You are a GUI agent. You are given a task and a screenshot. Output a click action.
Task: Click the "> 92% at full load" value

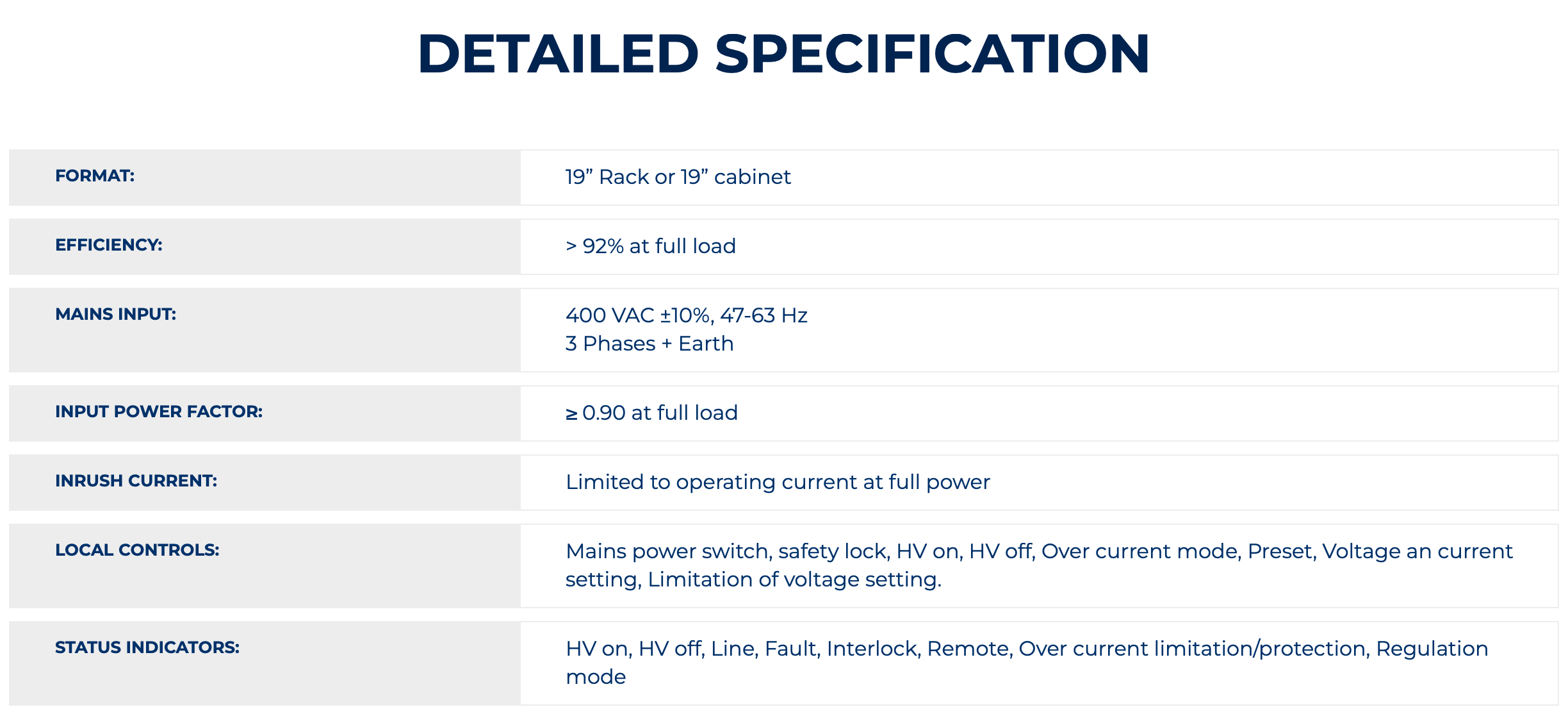click(651, 246)
